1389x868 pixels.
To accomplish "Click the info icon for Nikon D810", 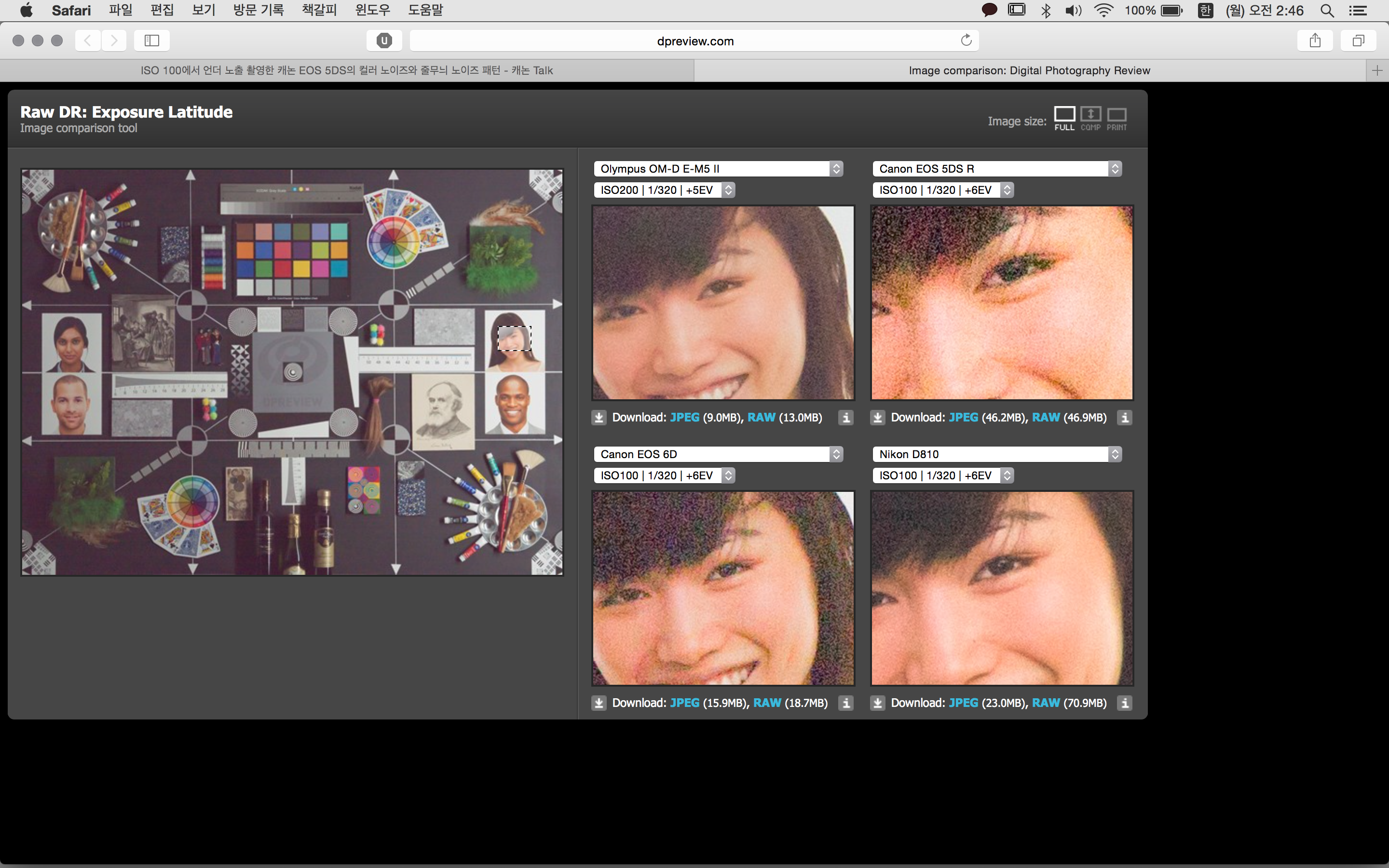I will 1124,703.
